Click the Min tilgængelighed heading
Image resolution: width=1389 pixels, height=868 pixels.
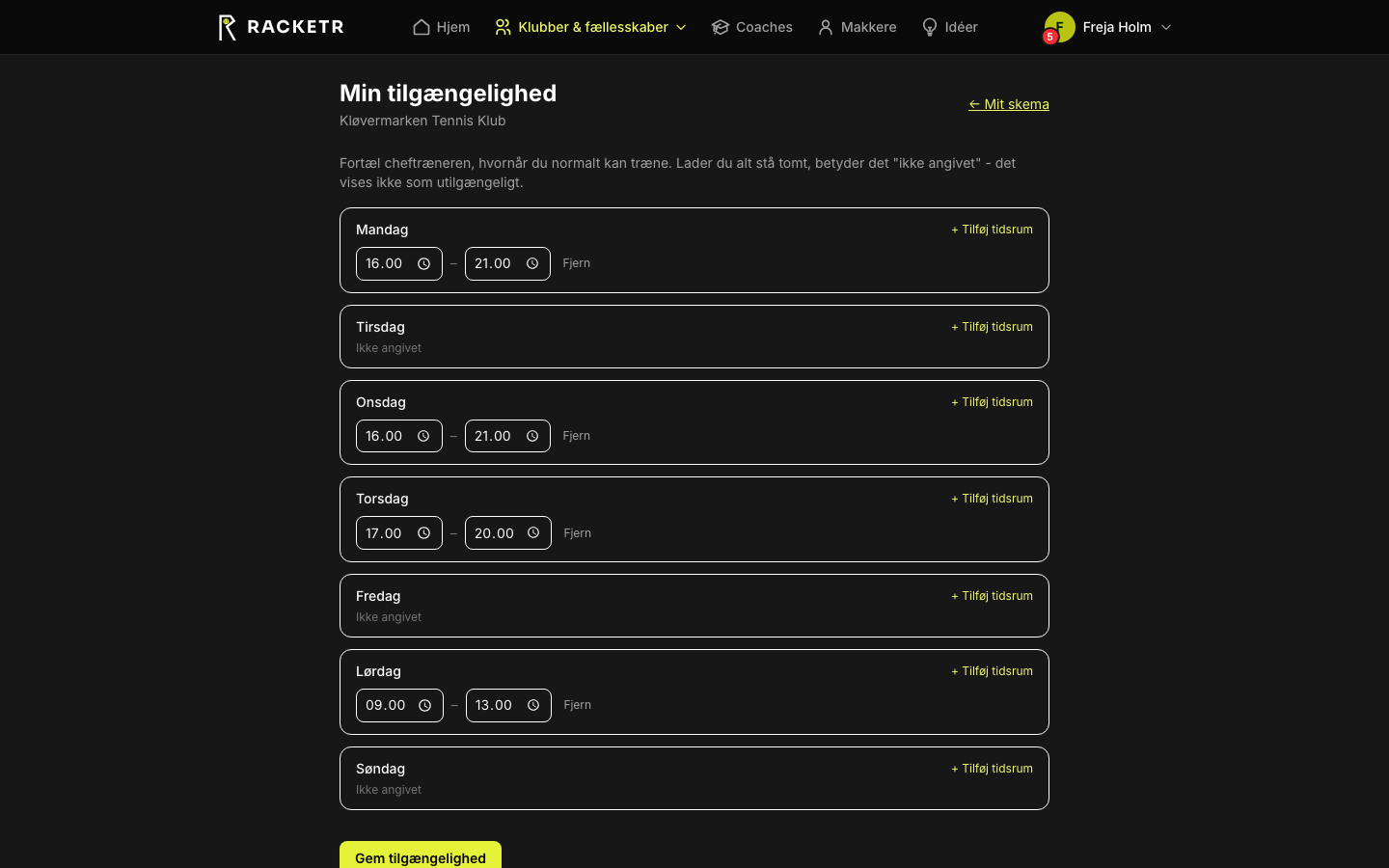click(448, 93)
